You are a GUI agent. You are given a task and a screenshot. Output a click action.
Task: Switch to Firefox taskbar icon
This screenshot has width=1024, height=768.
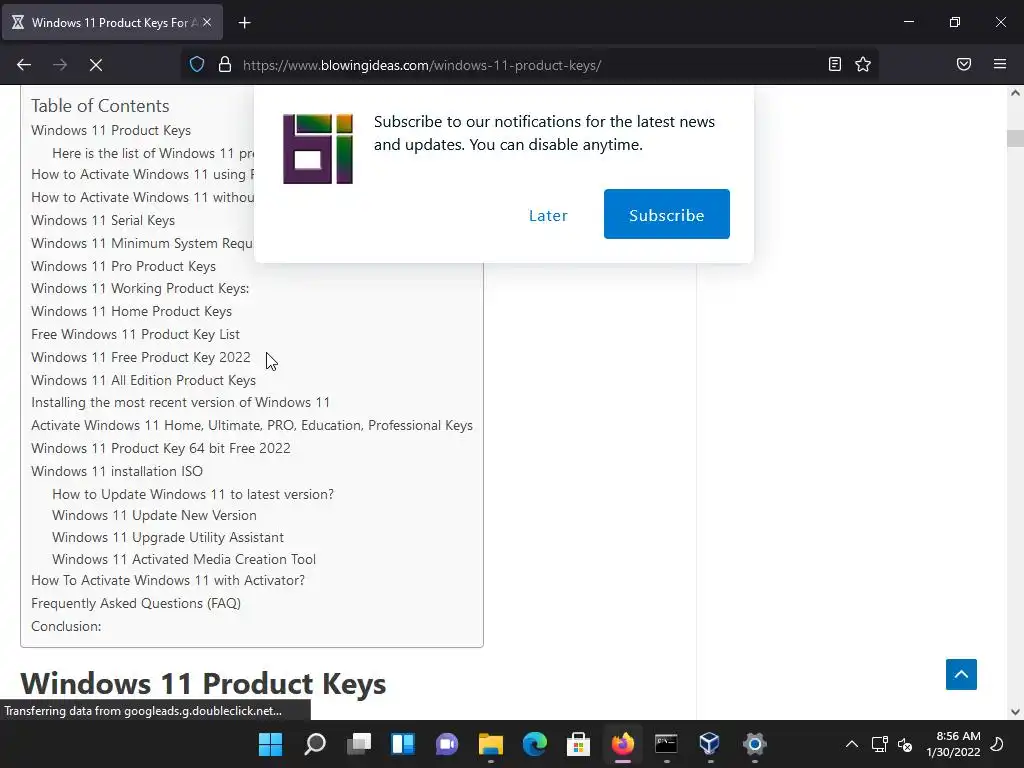tap(622, 744)
